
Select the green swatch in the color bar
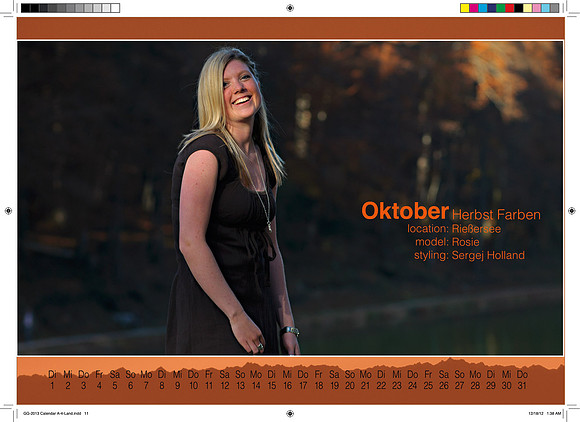pos(500,8)
